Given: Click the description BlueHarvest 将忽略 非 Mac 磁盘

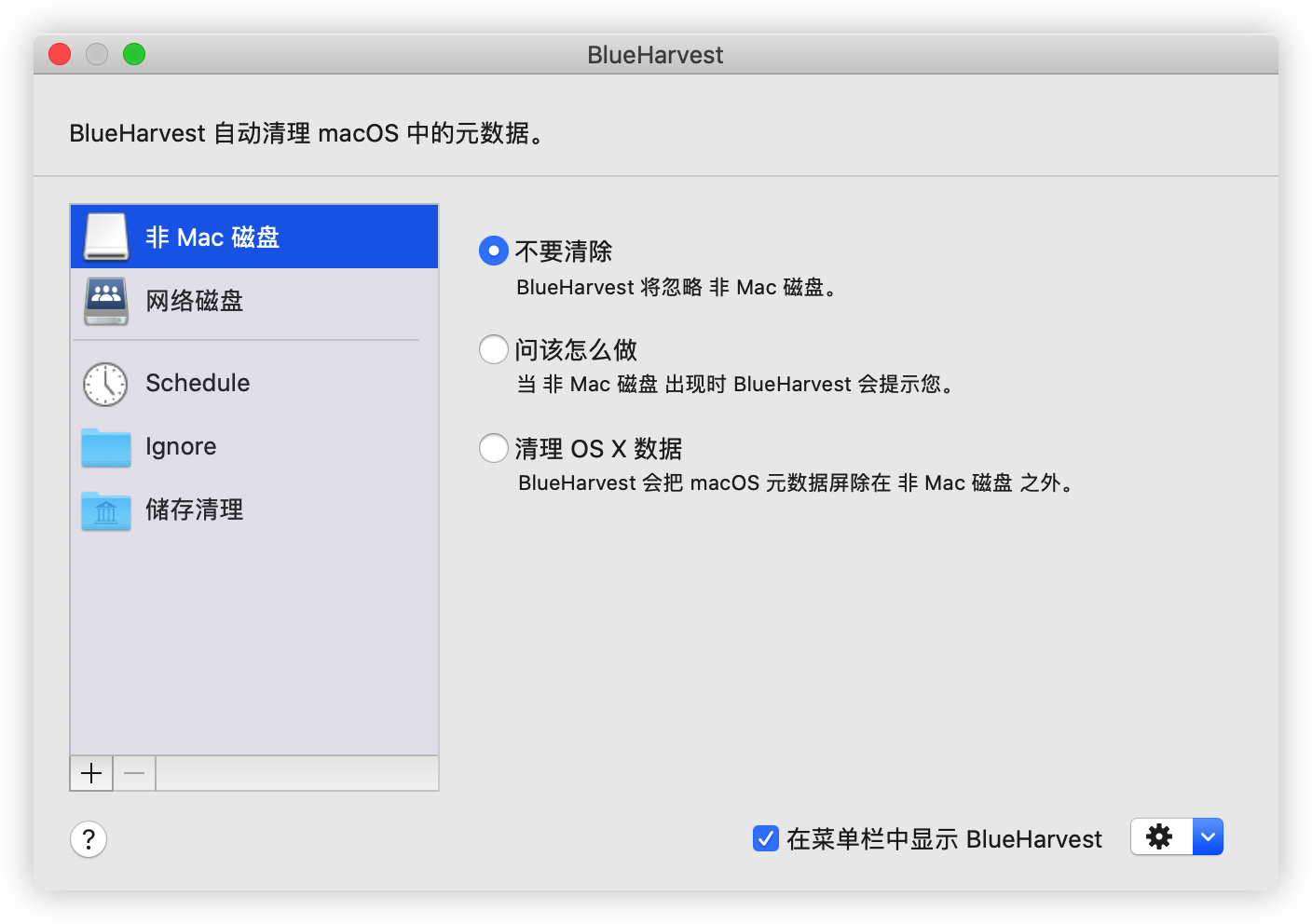Looking at the screenshot, I should pos(677,287).
